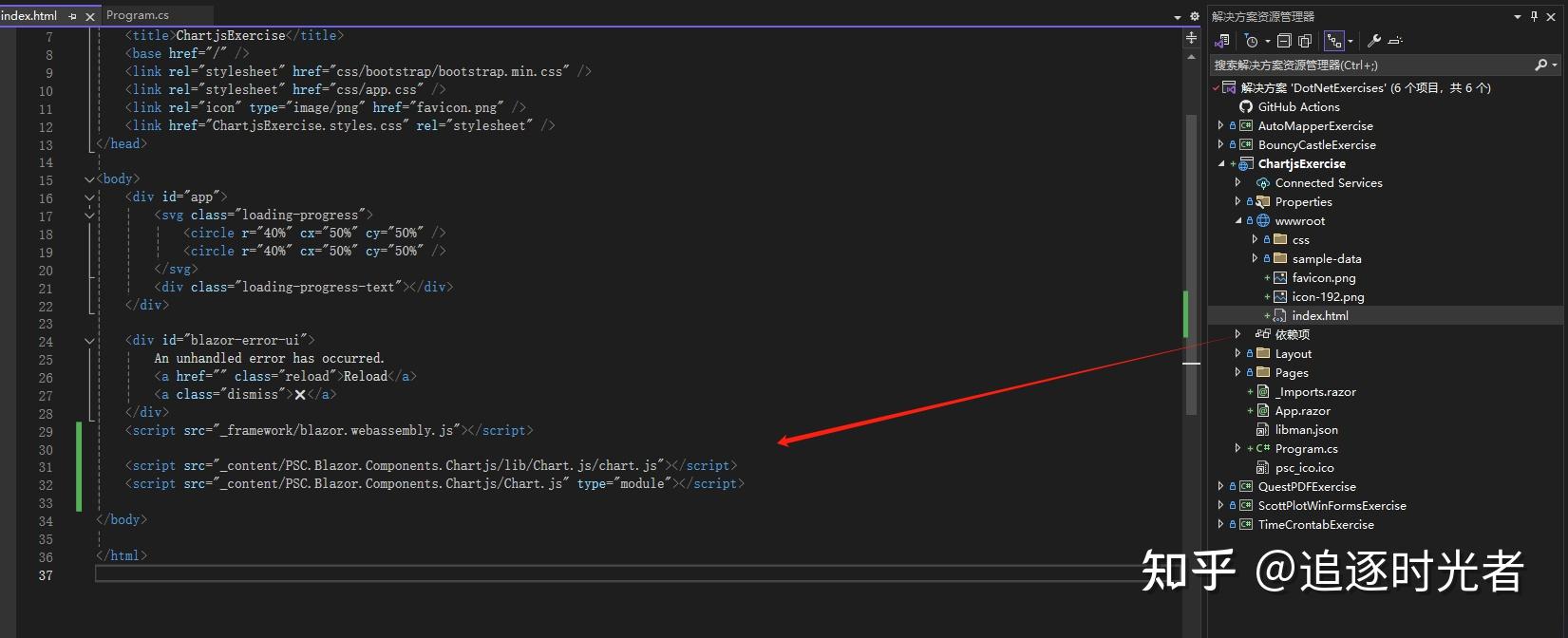This screenshot has height=638, width=1568.
Task: Toggle the highlighted nested view button
Action: click(1334, 41)
